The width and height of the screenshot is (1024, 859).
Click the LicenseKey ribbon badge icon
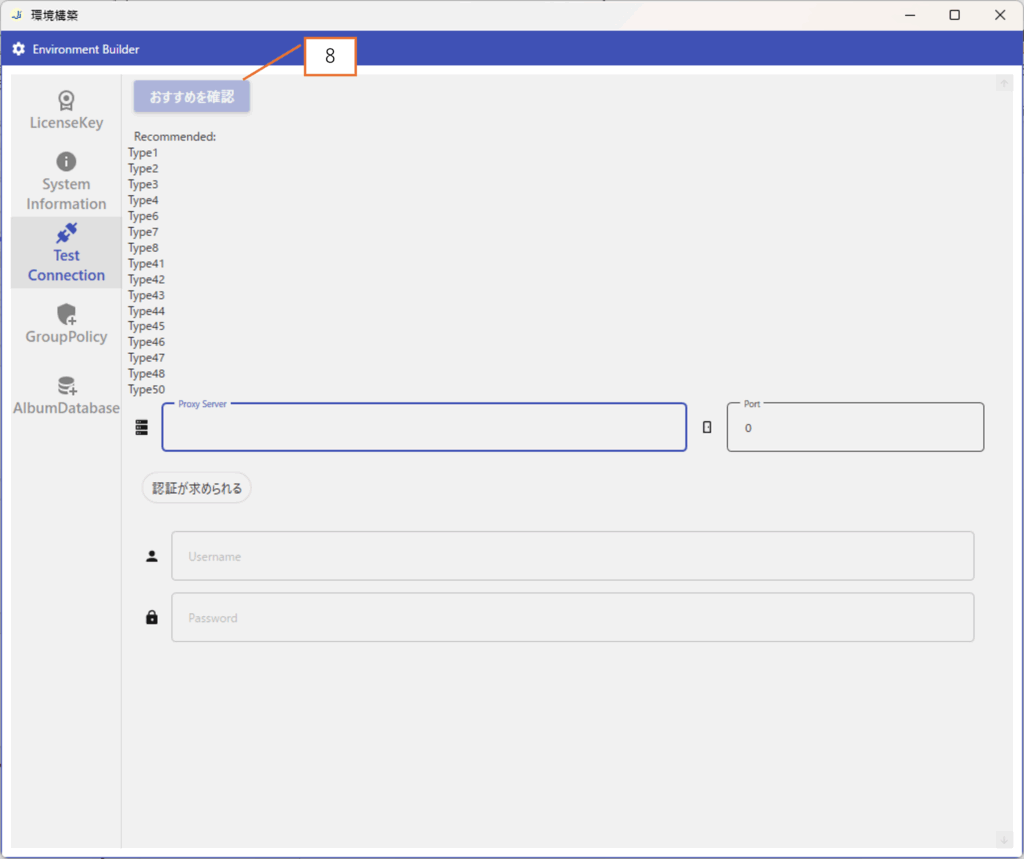pos(66,100)
